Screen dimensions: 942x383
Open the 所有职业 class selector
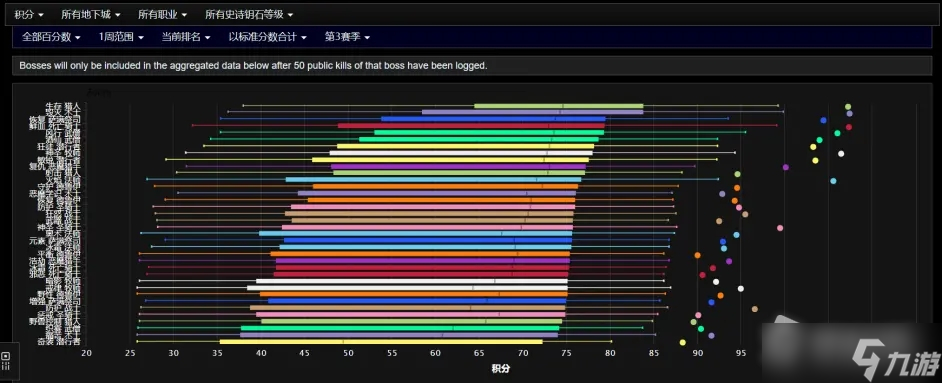click(x=162, y=14)
